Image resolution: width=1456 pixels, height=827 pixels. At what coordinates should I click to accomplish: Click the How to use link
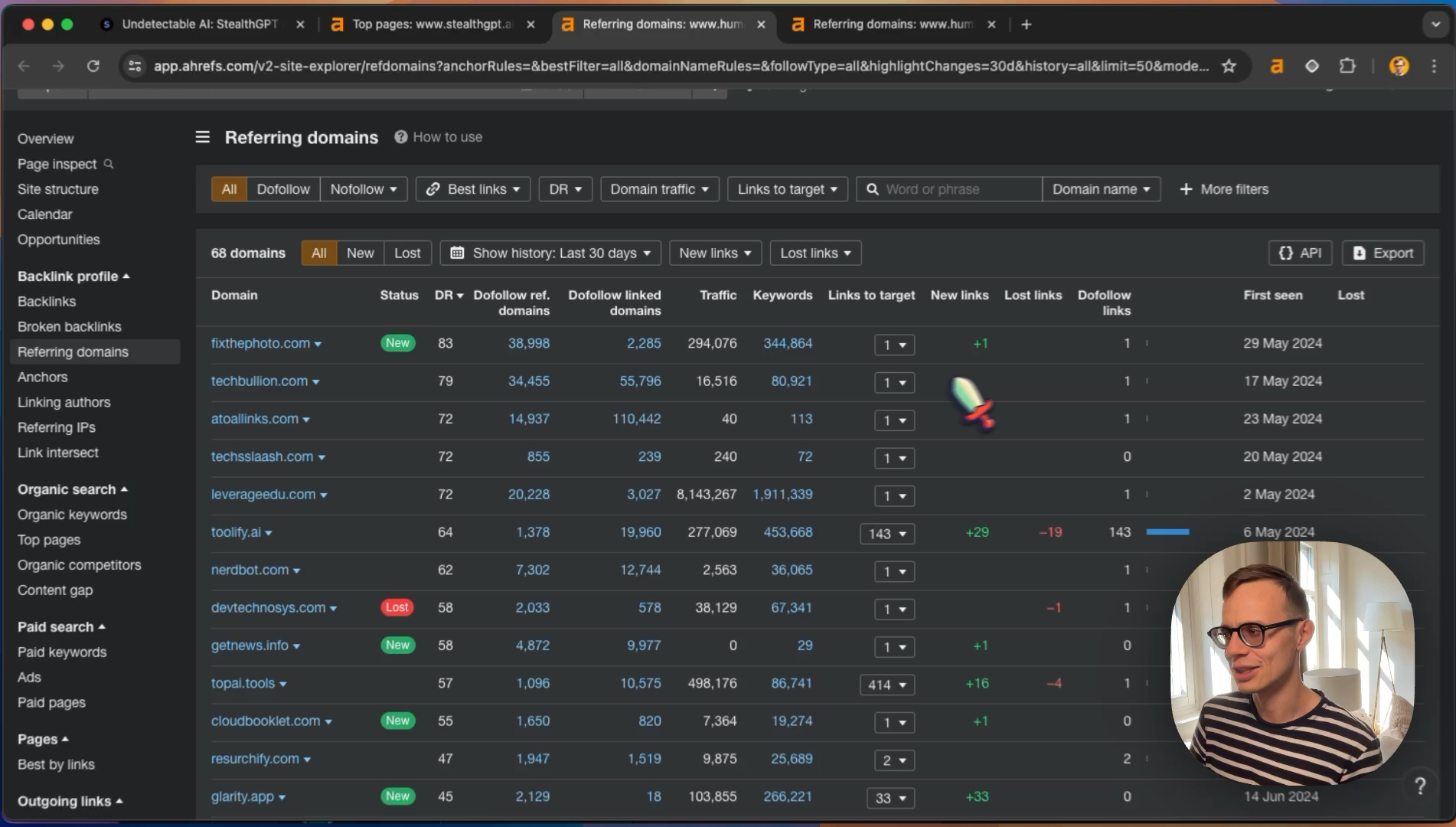pos(448,137)
